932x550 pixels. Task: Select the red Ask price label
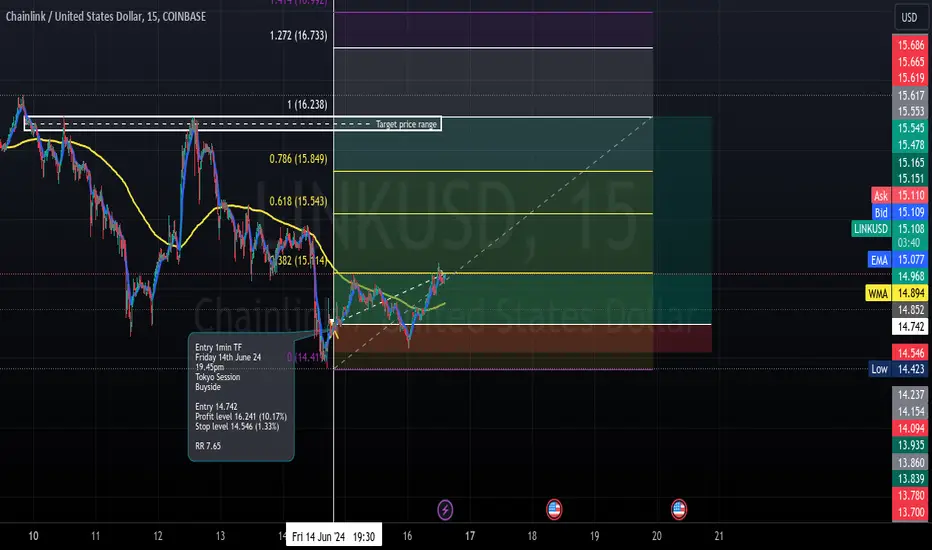881,195
